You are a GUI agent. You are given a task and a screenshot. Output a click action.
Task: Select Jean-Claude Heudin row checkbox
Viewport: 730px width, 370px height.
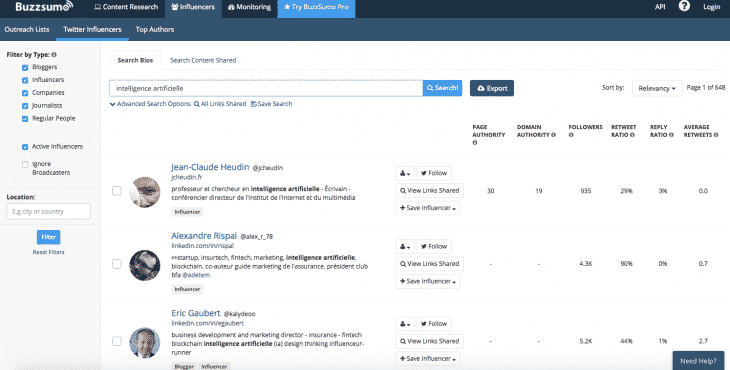pos(117,191)
